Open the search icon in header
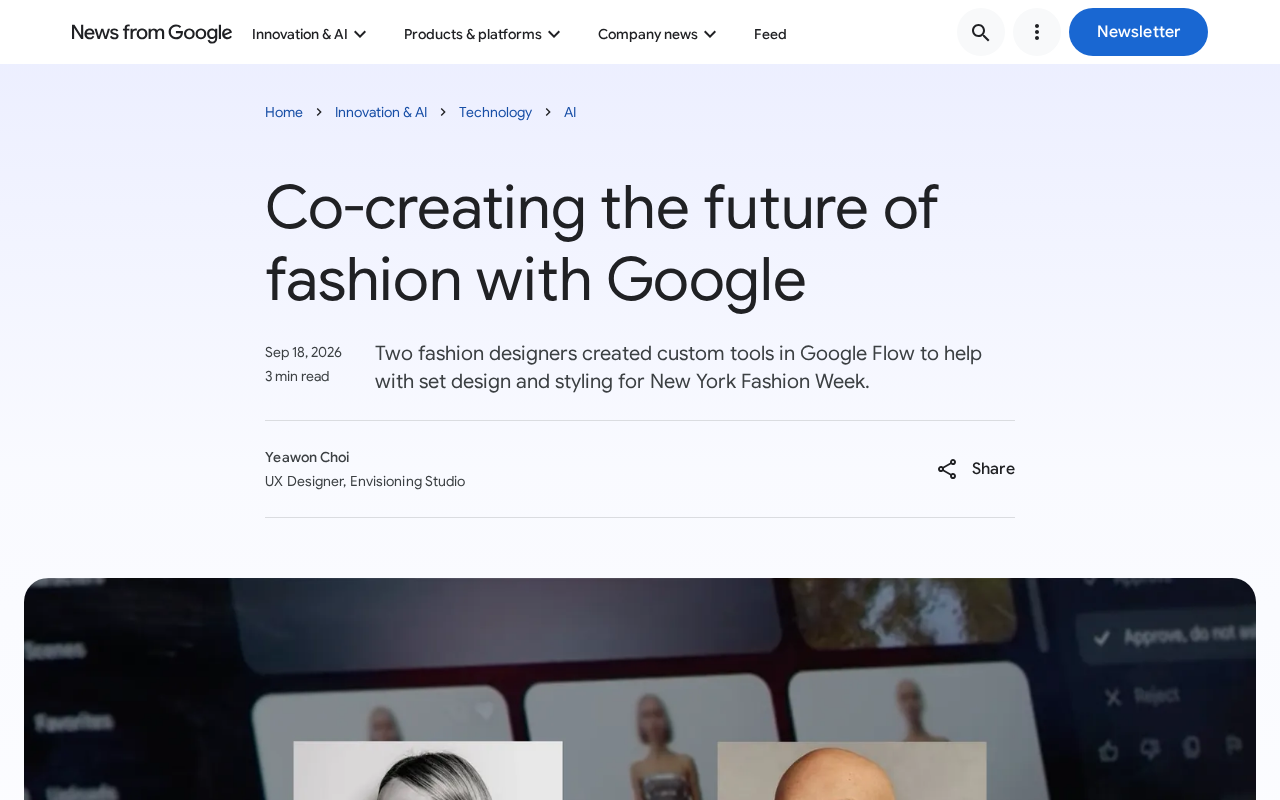Image resolution: width=1280 pixels, height=800 pixels. click(981, 32)
